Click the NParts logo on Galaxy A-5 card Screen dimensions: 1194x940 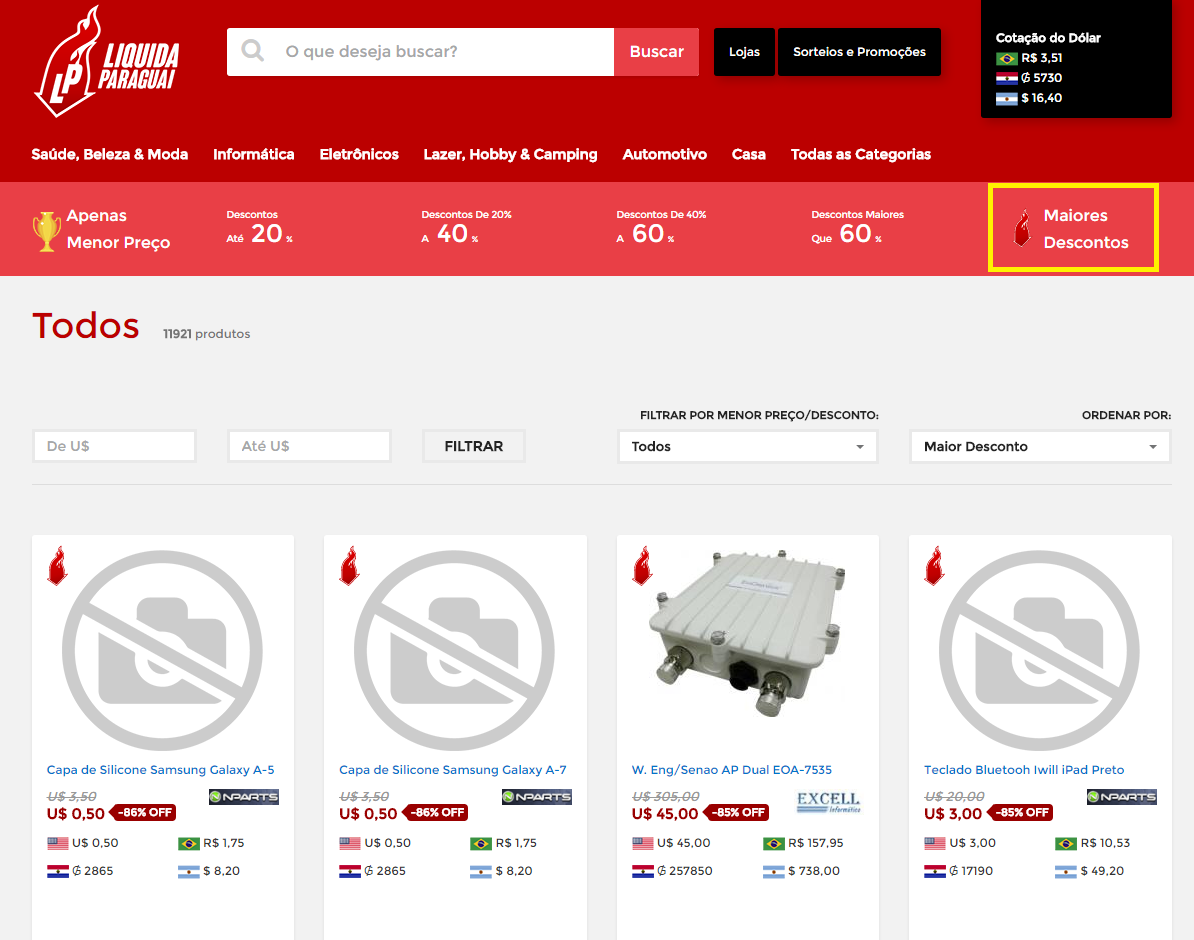[x=244, y=797]
